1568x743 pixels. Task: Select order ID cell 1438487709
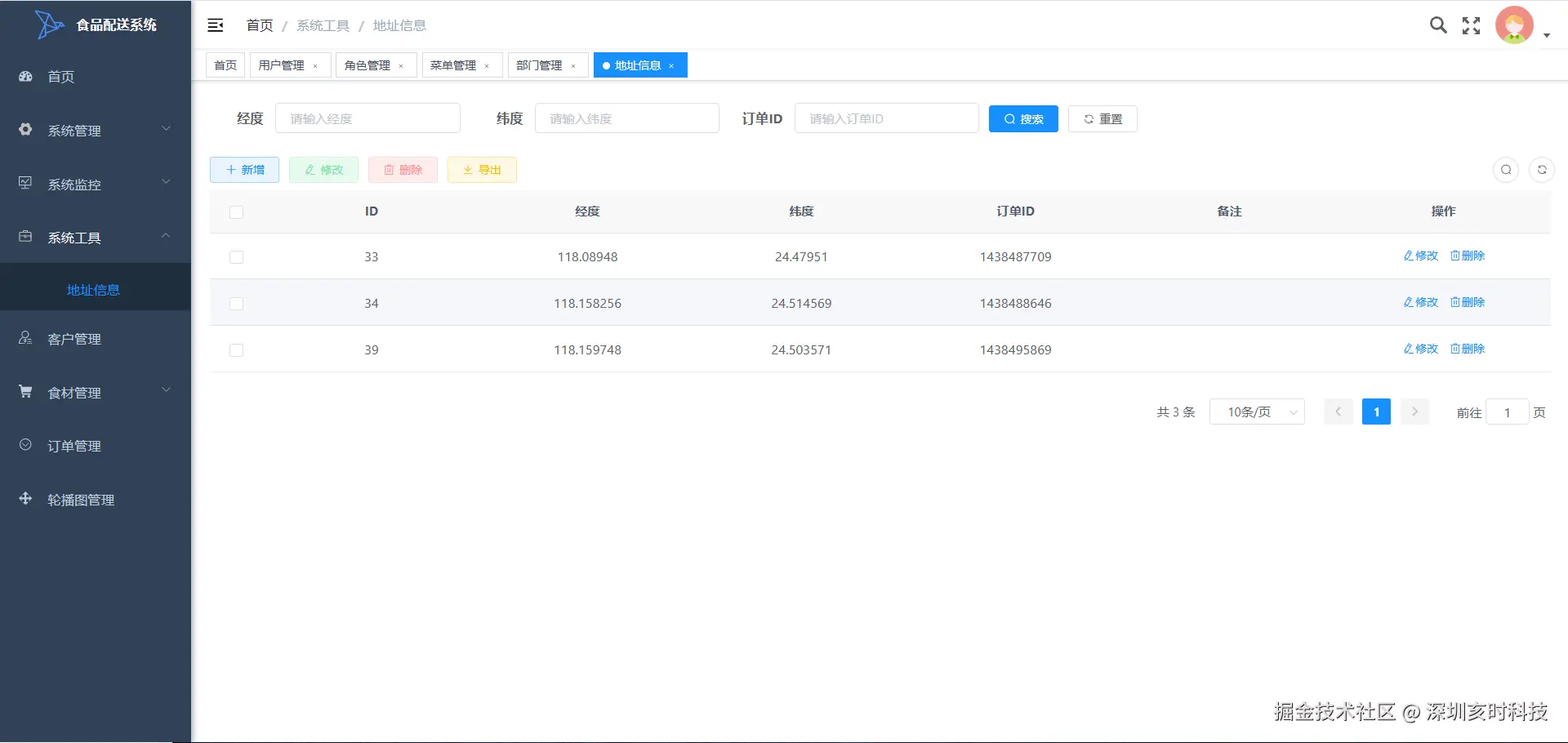[x=1015, y=257]
